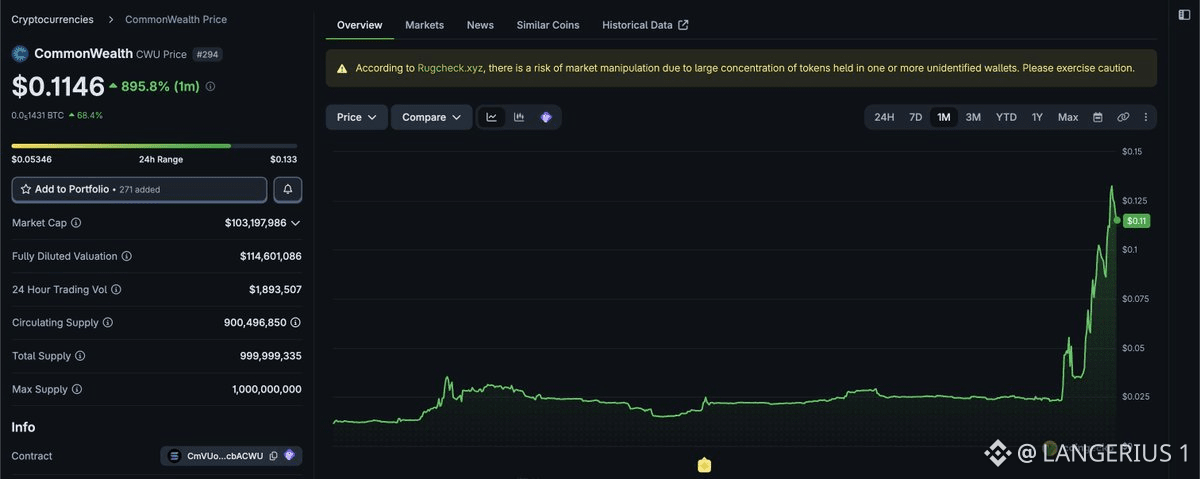Image resolution: width=1200 pixels, height=479 pixels.
Task: Select the 7D time range
Action: 915,117
